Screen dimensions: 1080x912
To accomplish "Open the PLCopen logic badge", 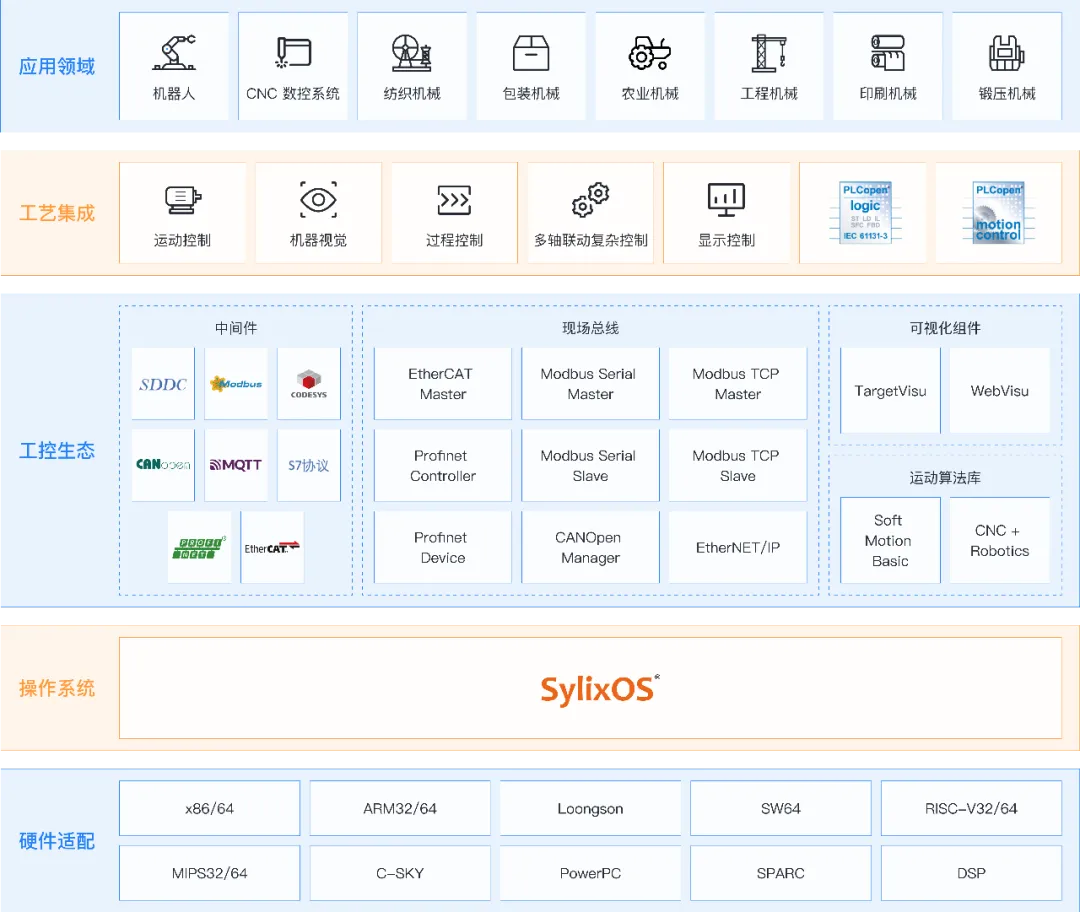I will pos(864,213).
